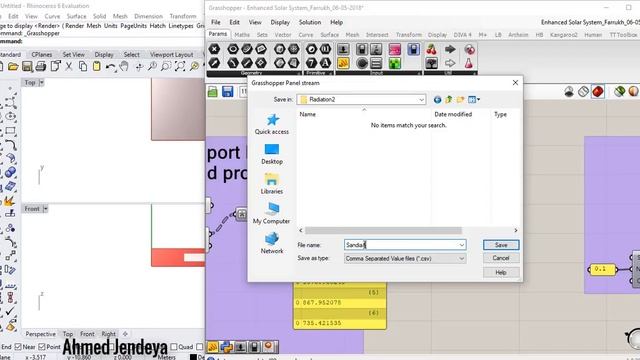Click the Rhino Pan hand icon
This screenshot has width=640, height=360.
pos(124,67)
